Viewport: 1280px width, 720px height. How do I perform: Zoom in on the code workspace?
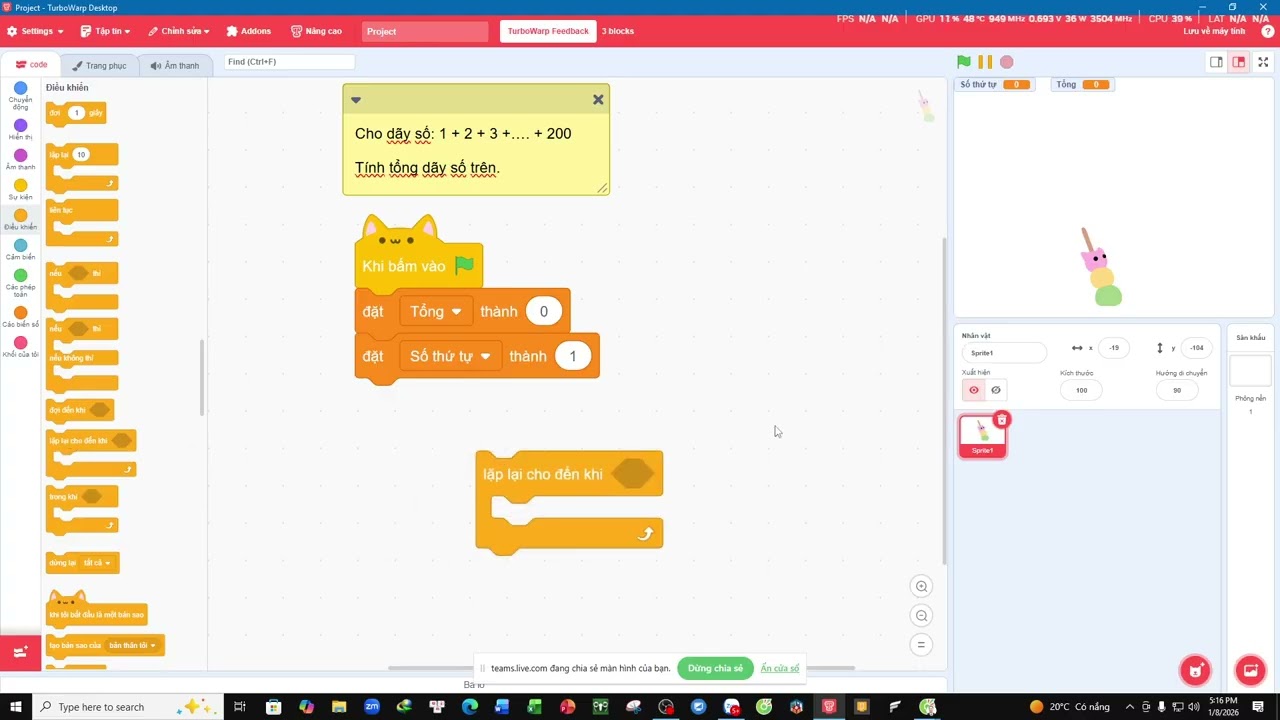pyautogui.click(x=922, y=587)
